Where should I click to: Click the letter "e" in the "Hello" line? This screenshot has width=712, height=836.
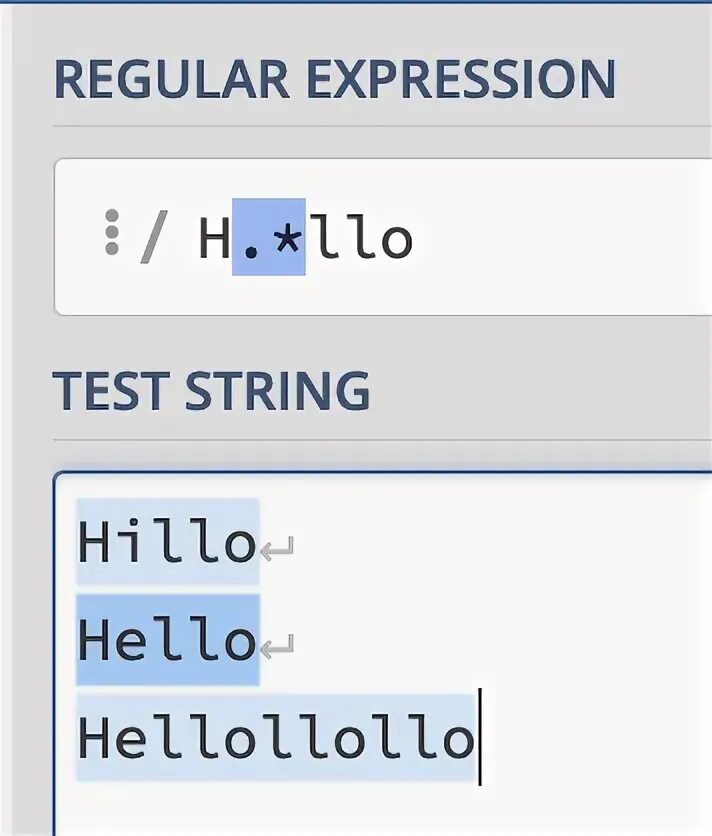click(131, 640)
